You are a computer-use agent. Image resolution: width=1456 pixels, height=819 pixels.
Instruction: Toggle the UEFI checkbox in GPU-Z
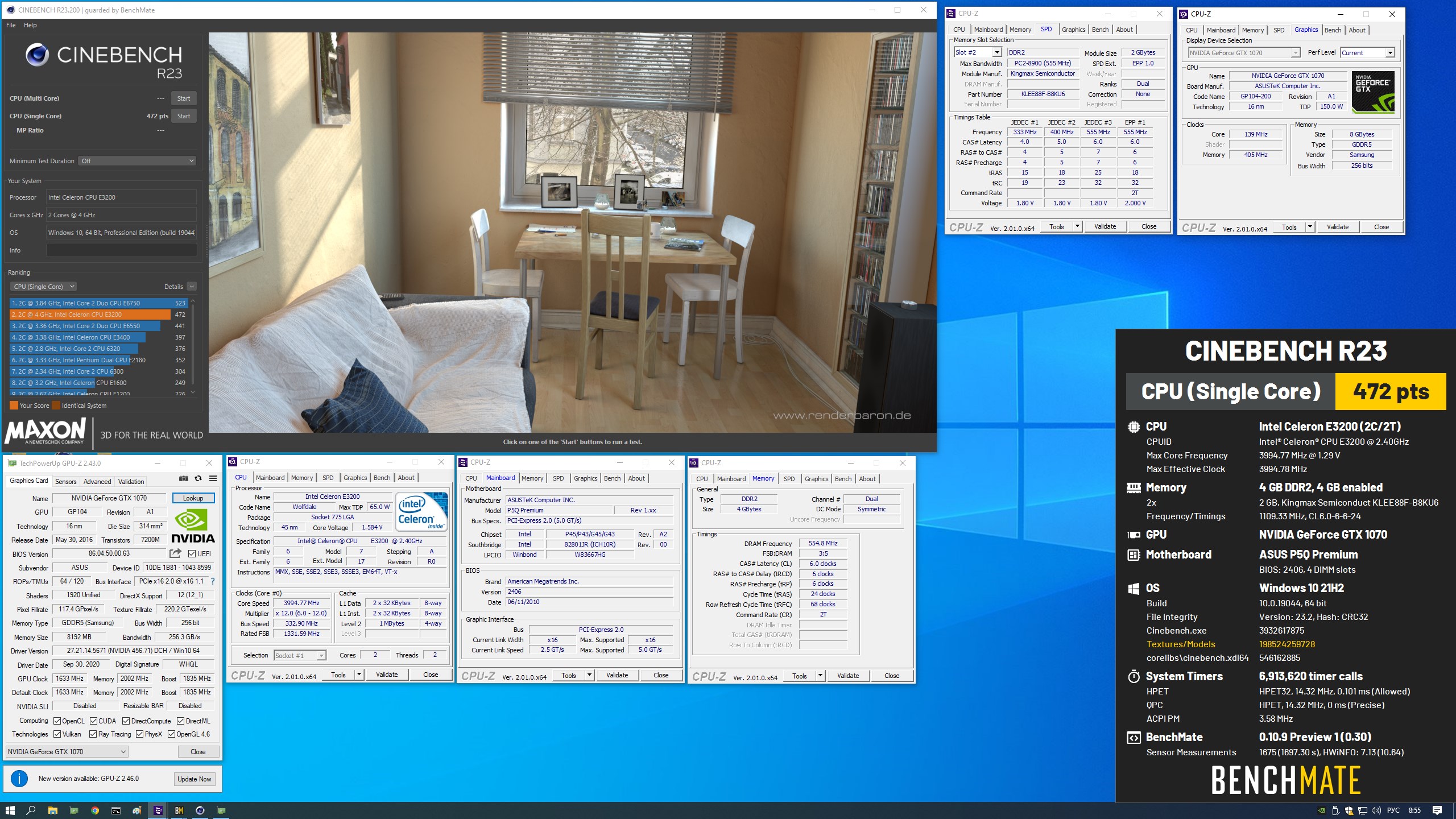192,553
